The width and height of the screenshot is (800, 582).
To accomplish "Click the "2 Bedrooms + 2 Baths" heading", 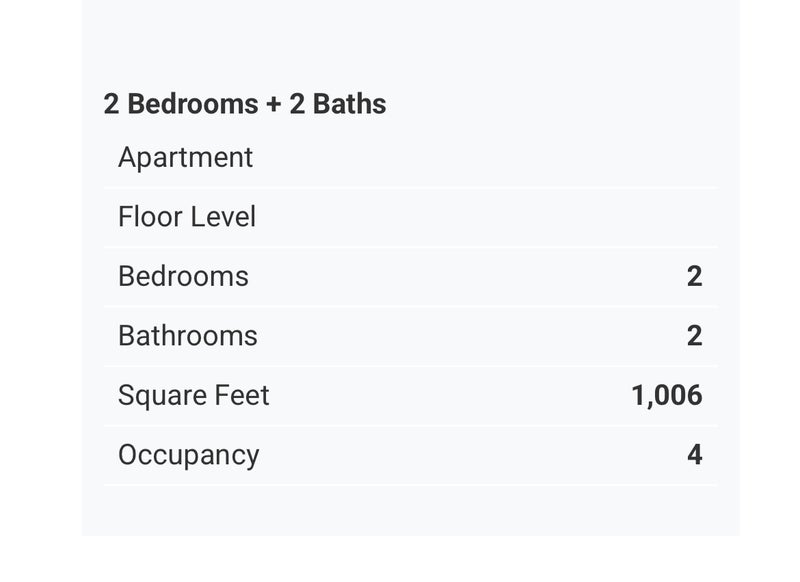I will point(245,104).
